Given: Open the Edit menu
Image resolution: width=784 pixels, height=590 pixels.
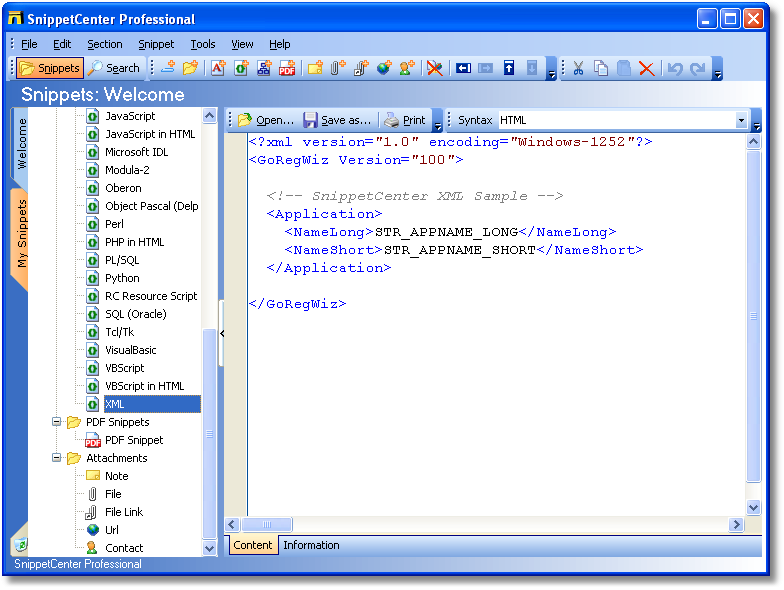Looking at the screenshot, I should (62, 44).
